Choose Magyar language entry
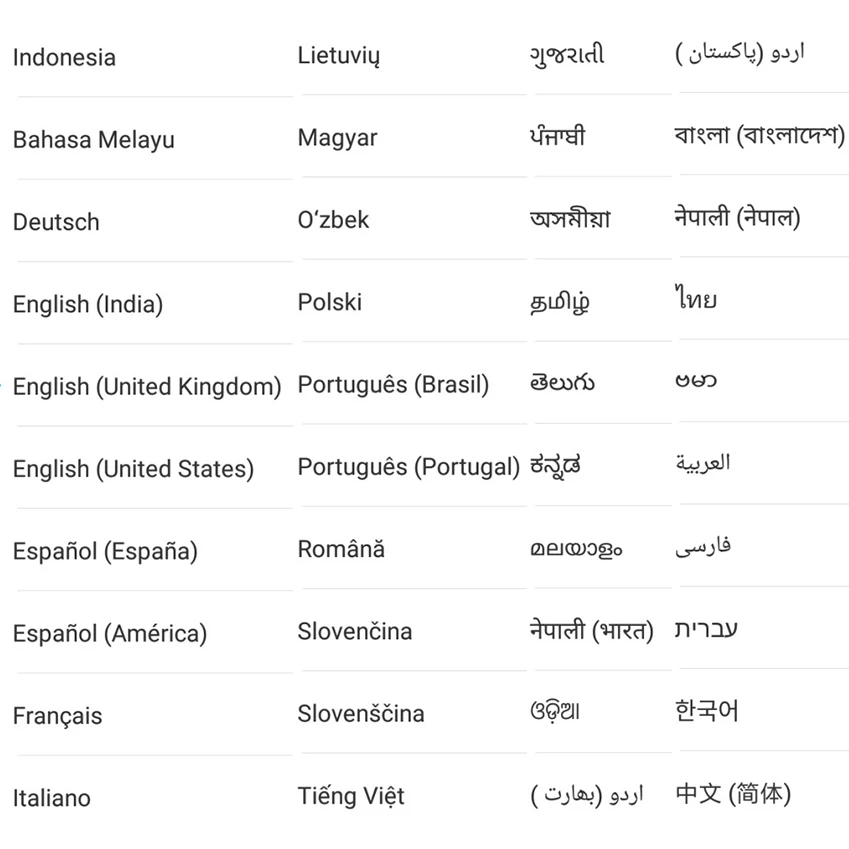Image resolution: width=849 pixels, height=849 pixels. point(337,138)
